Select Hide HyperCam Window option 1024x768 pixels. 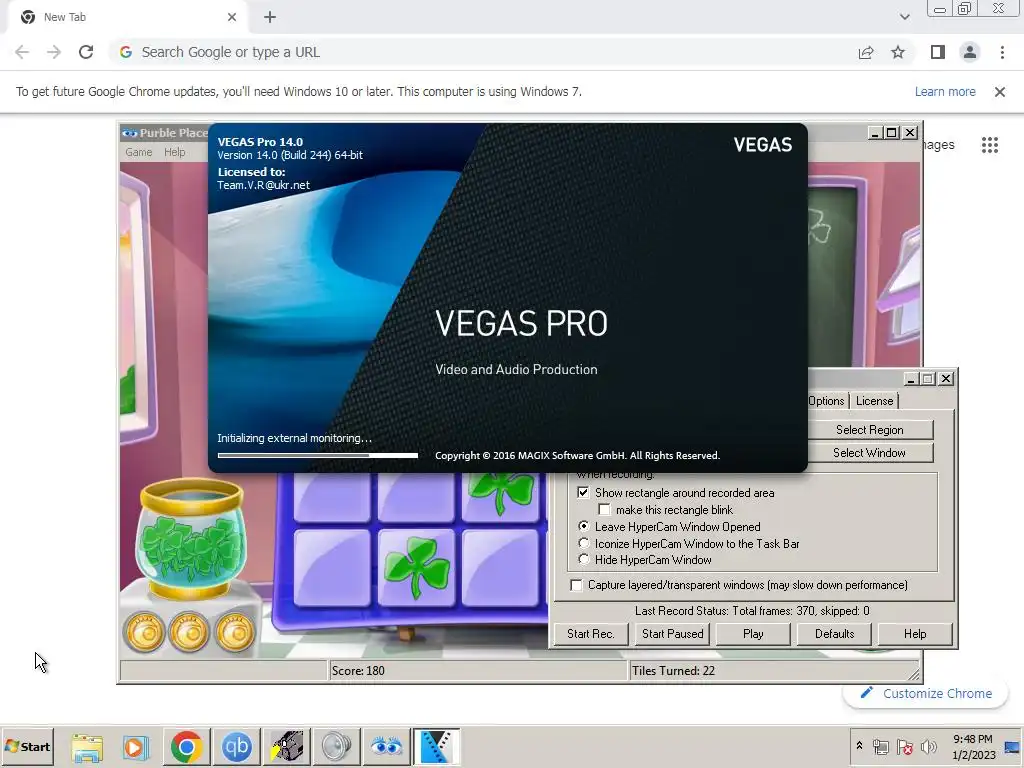(583, 560)
